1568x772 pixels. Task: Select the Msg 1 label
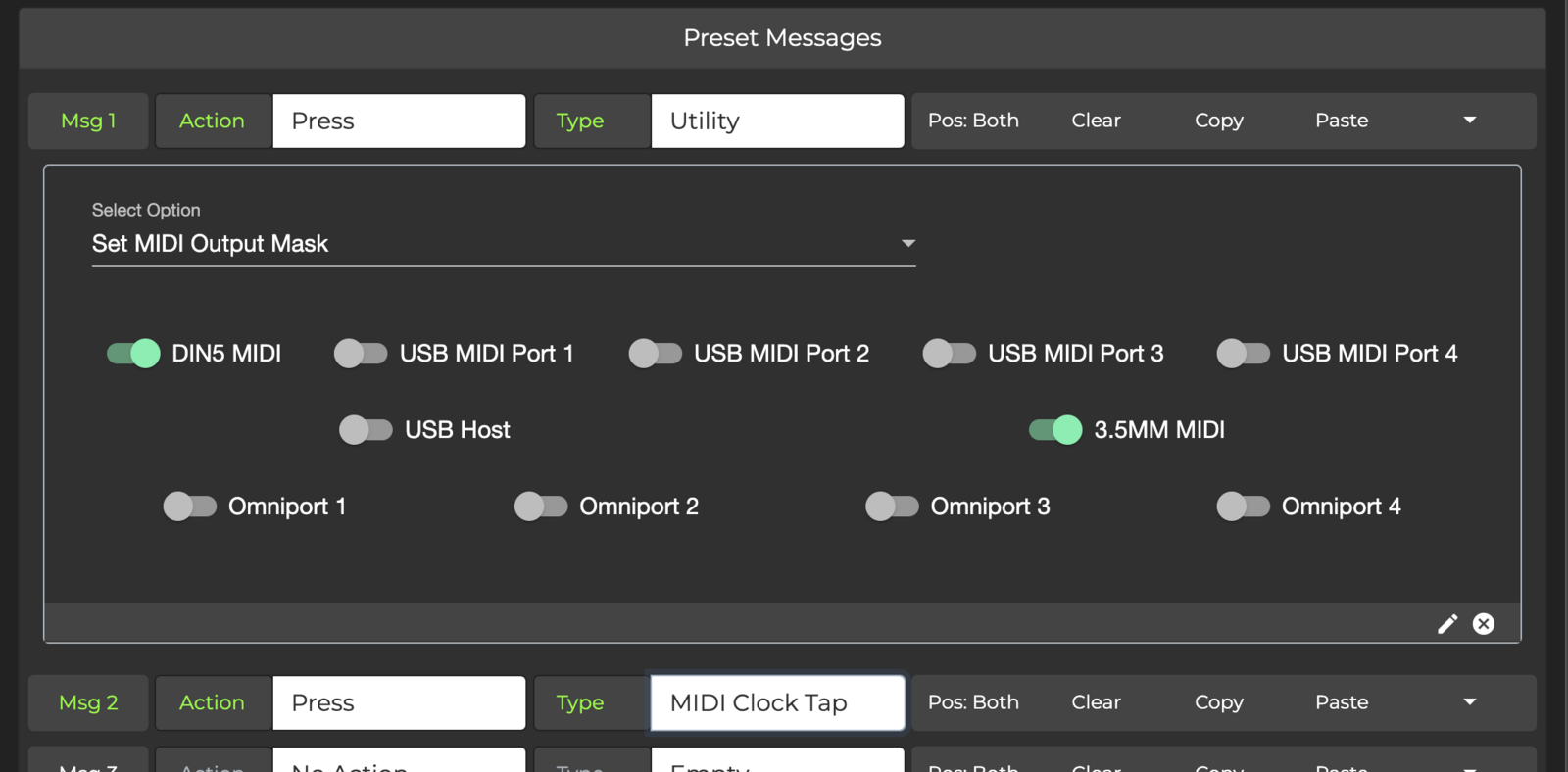(88, 121)
